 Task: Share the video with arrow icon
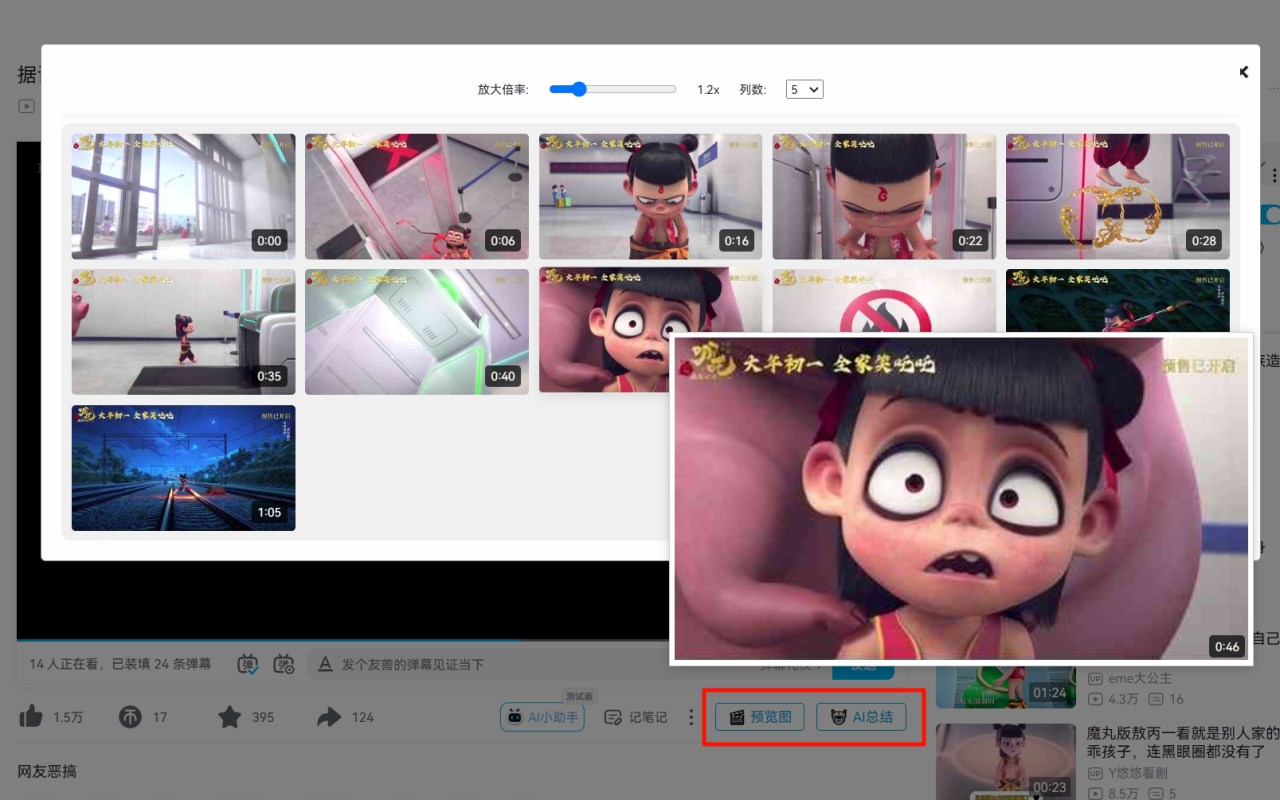(x=329, y=716)
